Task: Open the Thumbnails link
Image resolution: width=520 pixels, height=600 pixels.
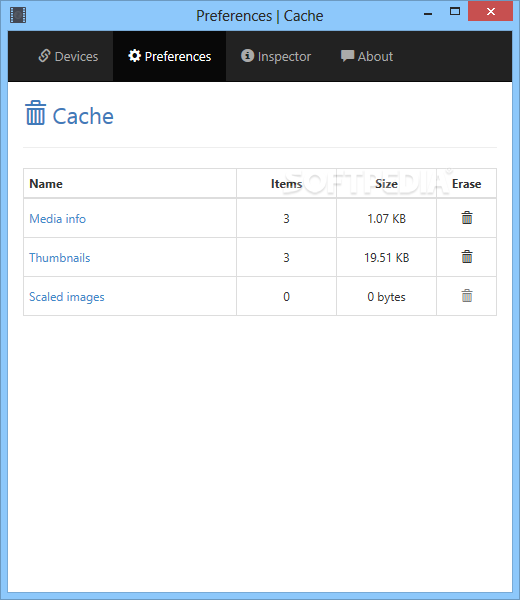Action: click(60, 258)
